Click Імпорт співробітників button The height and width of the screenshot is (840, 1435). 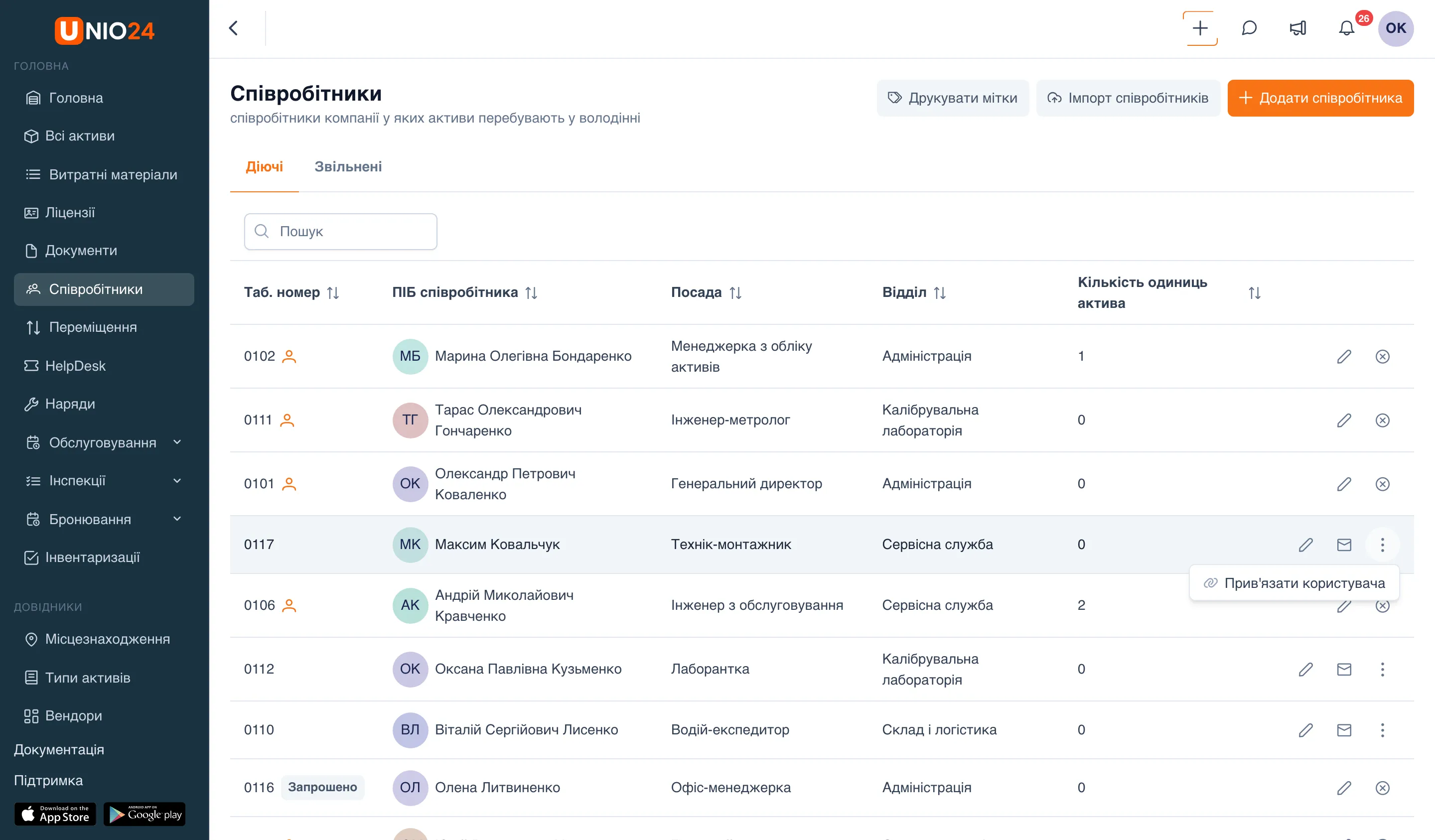click(x=1128, y=98)
